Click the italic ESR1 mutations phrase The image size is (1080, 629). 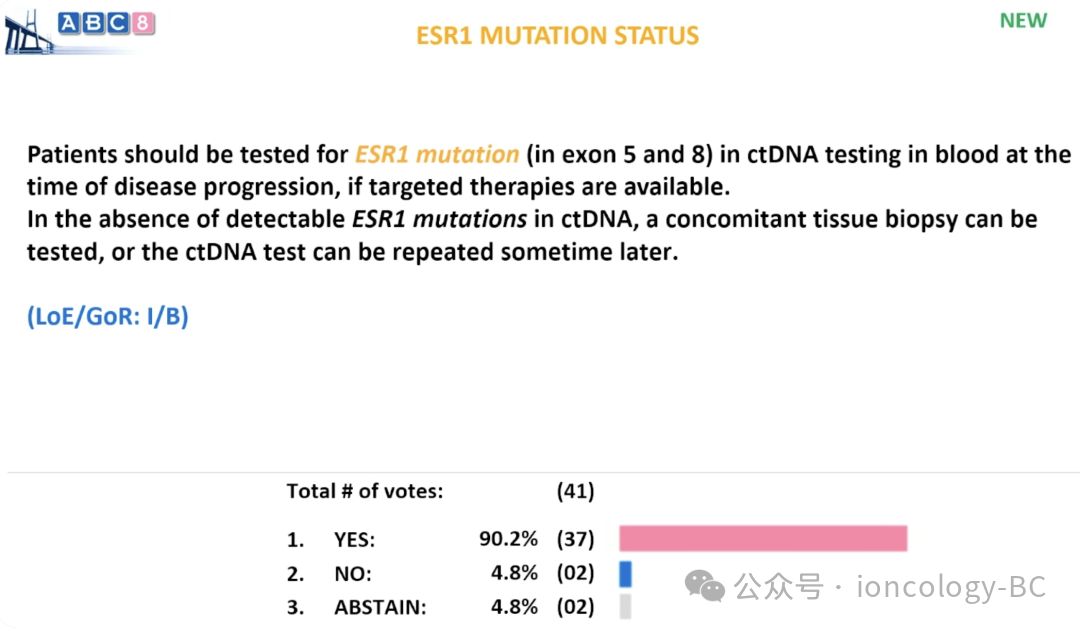point(439,219)
